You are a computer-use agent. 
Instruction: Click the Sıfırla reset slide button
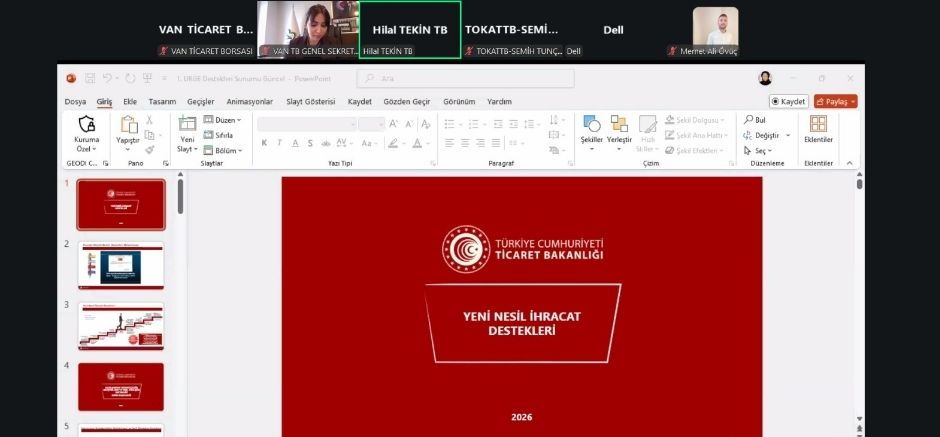point(218,135)
